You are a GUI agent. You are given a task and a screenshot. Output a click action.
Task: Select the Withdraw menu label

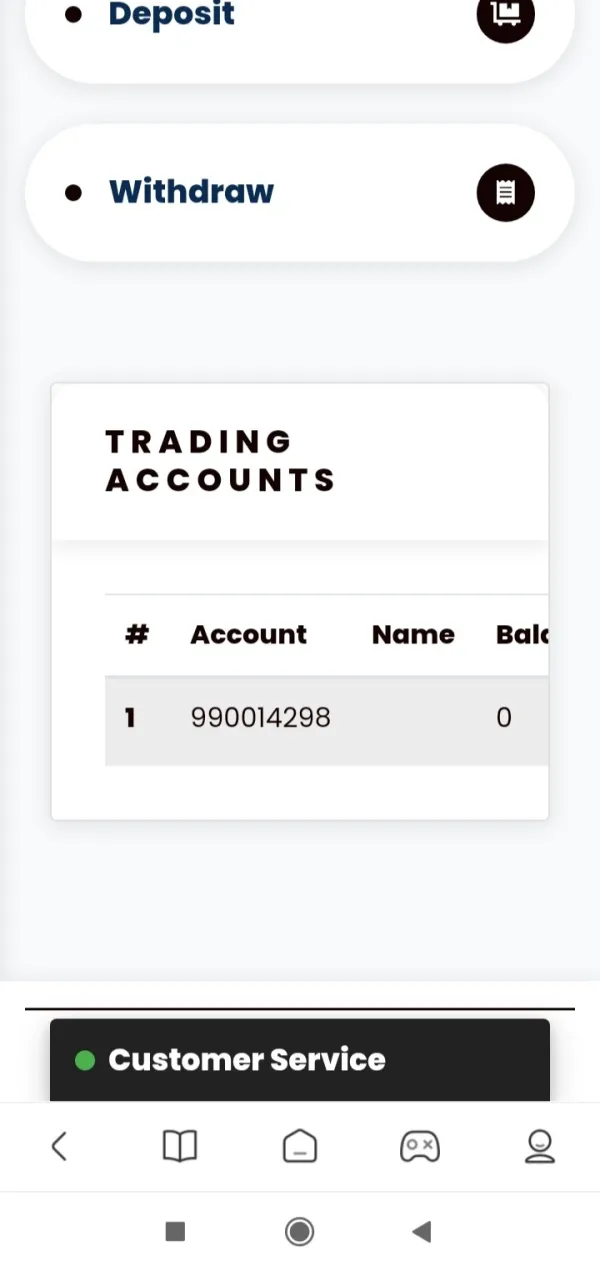(191, 192)
